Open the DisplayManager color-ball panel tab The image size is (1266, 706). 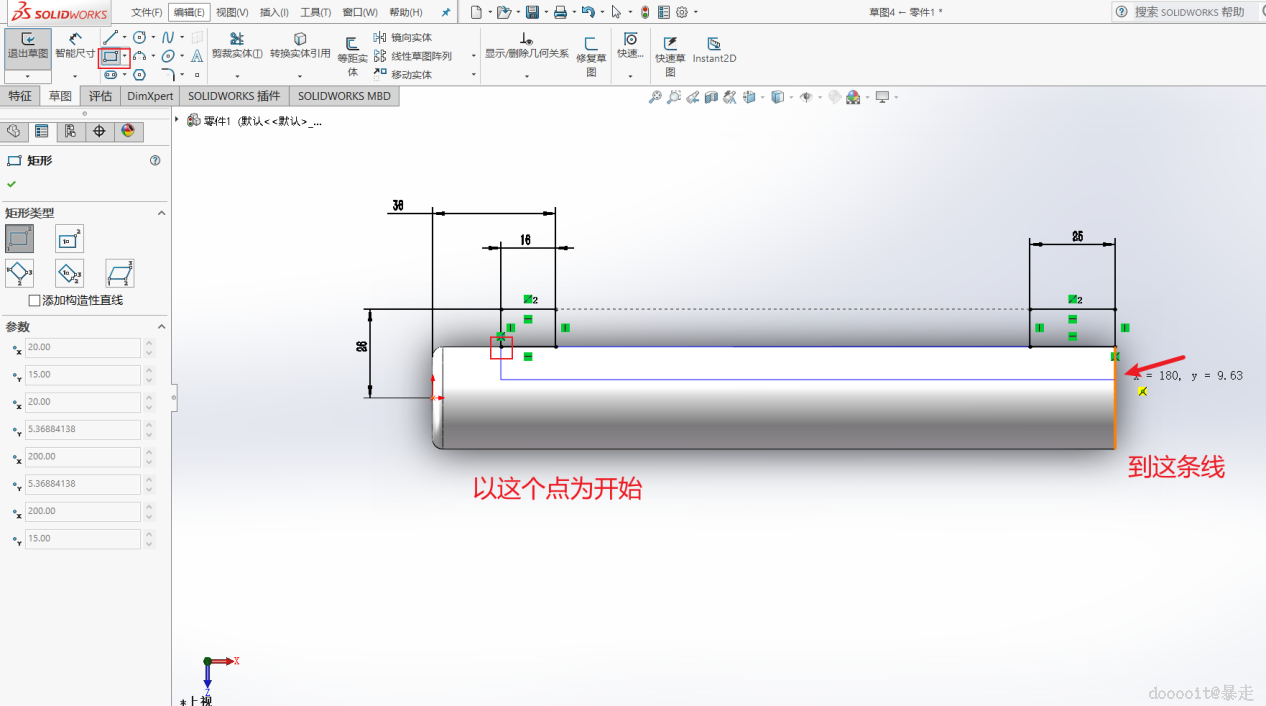[128, 131]
